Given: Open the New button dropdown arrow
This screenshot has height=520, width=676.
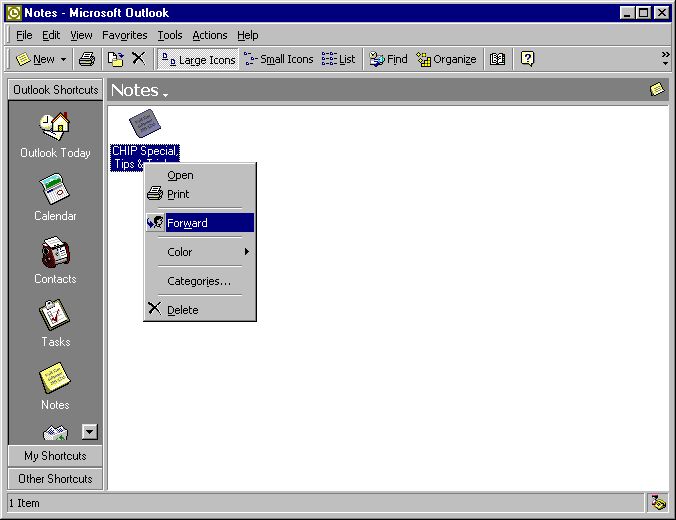Looking at the screenshot, I should (x=63, y=59).
